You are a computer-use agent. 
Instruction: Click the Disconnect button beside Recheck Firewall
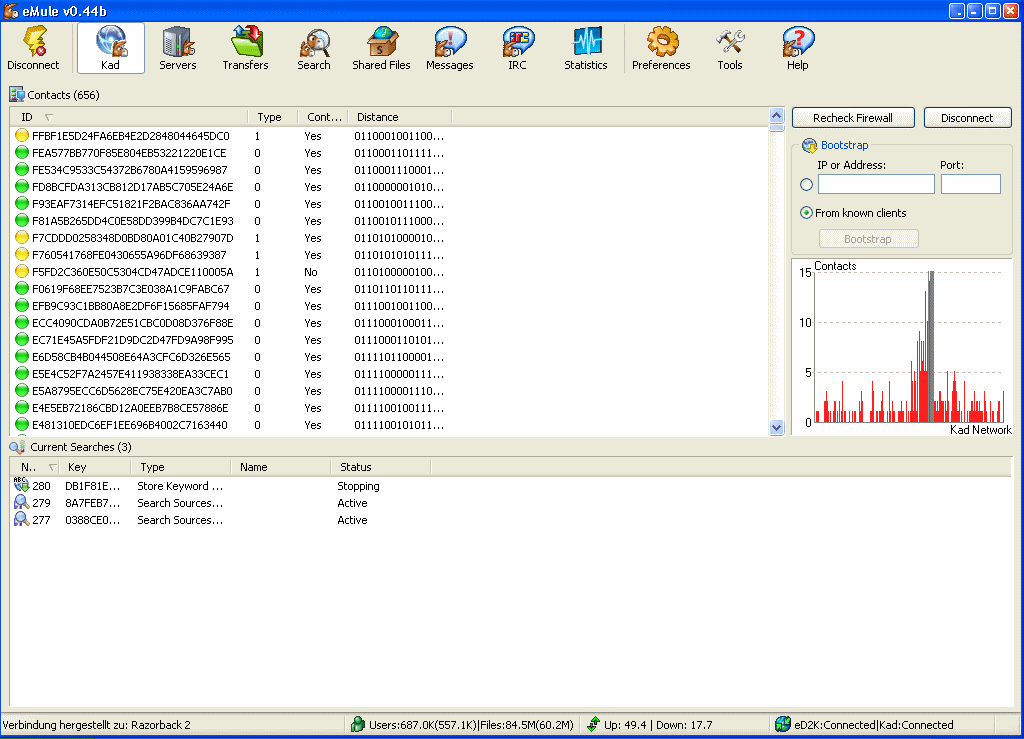(967, 118)
